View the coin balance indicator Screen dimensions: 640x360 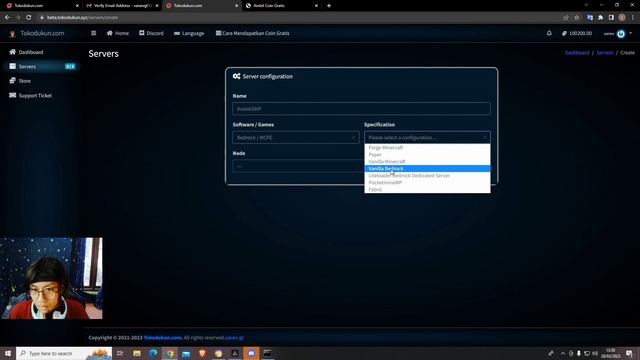(x=577, y=33)
